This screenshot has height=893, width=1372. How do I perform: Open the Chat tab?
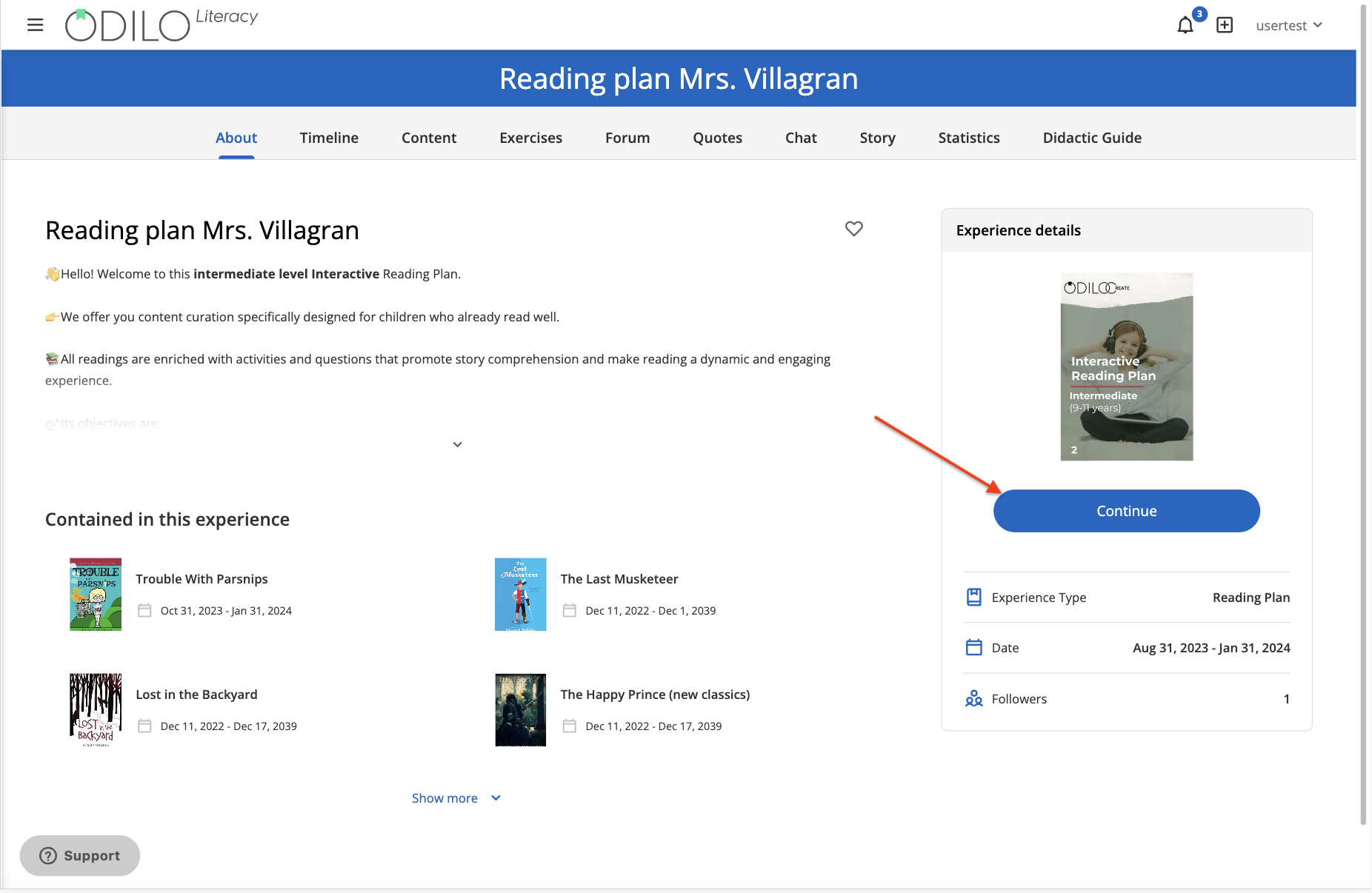click(x=801, y=138)
